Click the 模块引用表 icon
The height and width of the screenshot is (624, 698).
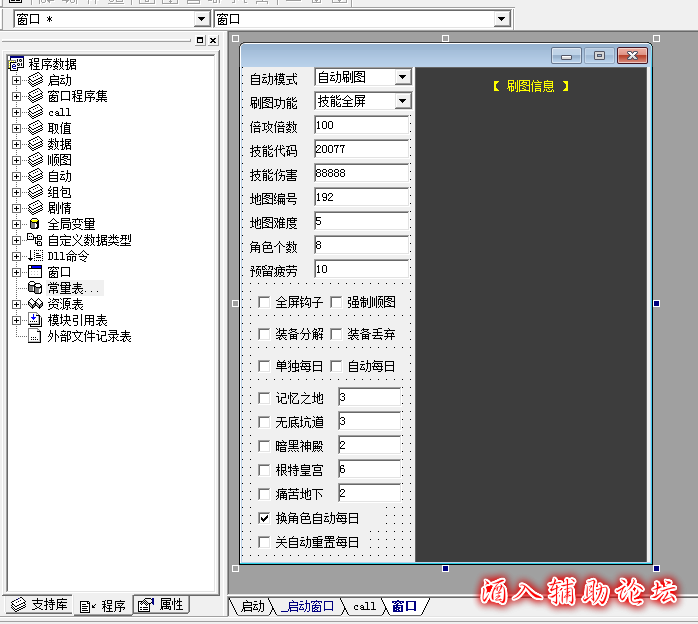(x=35, y=320)
